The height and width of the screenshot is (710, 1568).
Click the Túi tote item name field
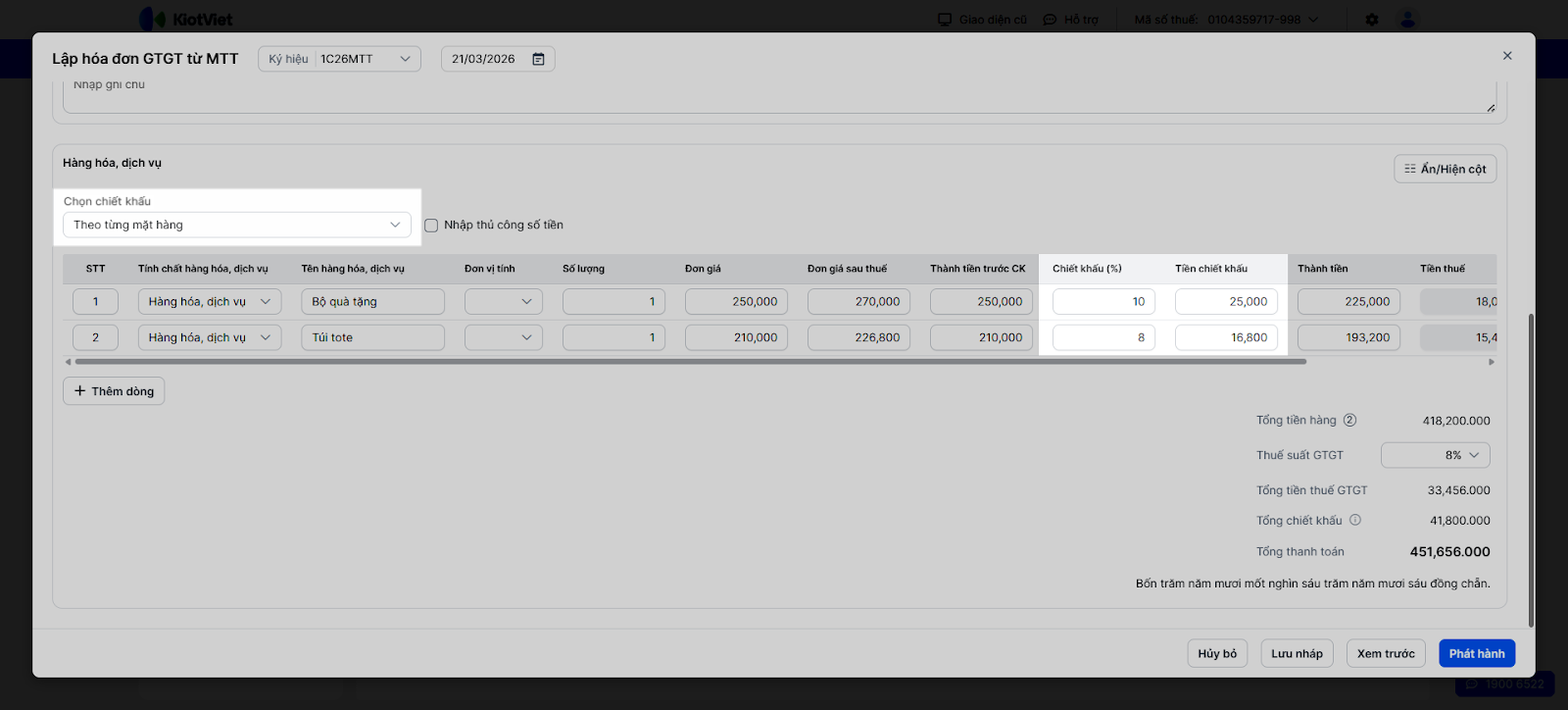pyautogui.click(x=372, y=337)
